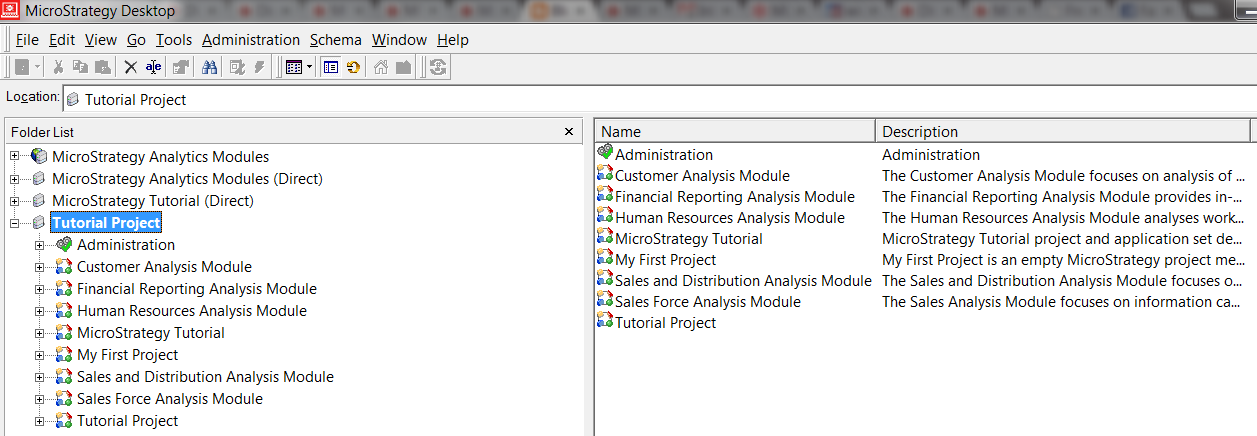The height and width of the screenshot is (436, 1257).
Task: Click the Location bar project icon
Action: tap(73, 99)
